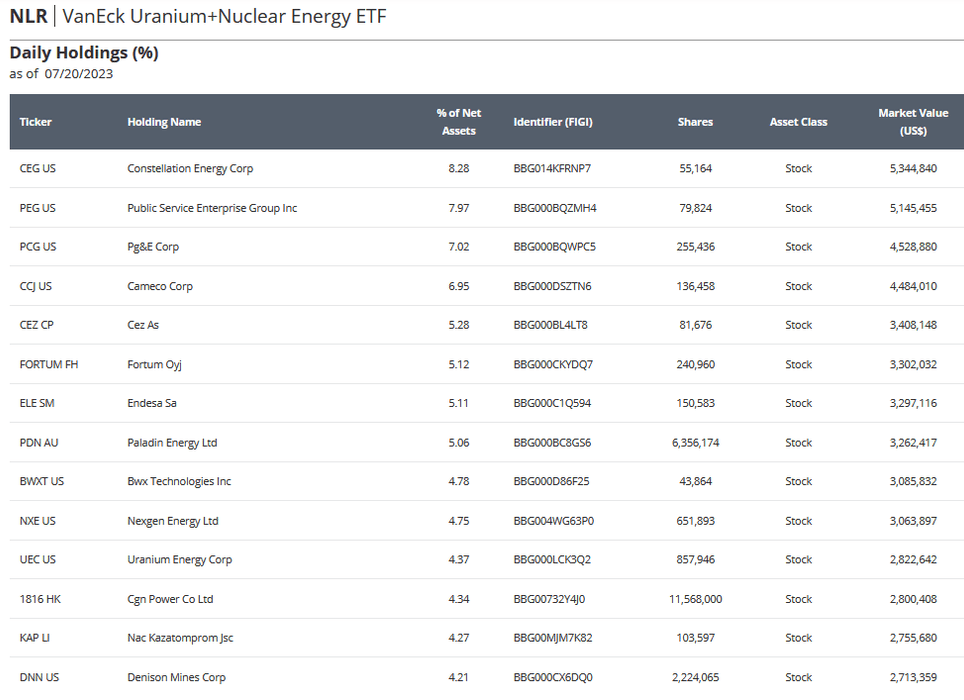
Task: Click the Holding Name column header
Action: [x=164, y=122]
